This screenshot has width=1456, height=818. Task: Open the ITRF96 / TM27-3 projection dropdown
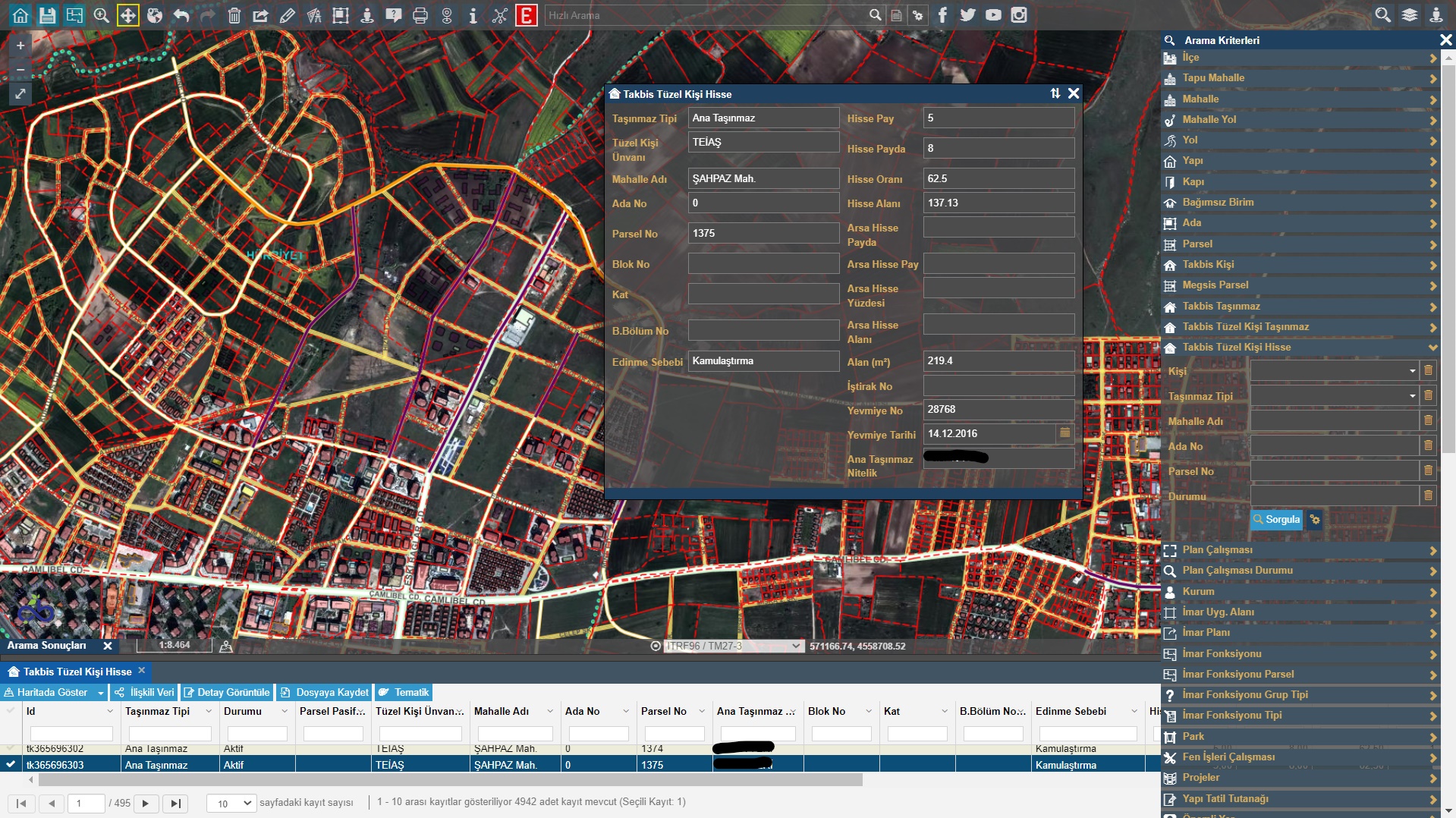pos(733,647)
